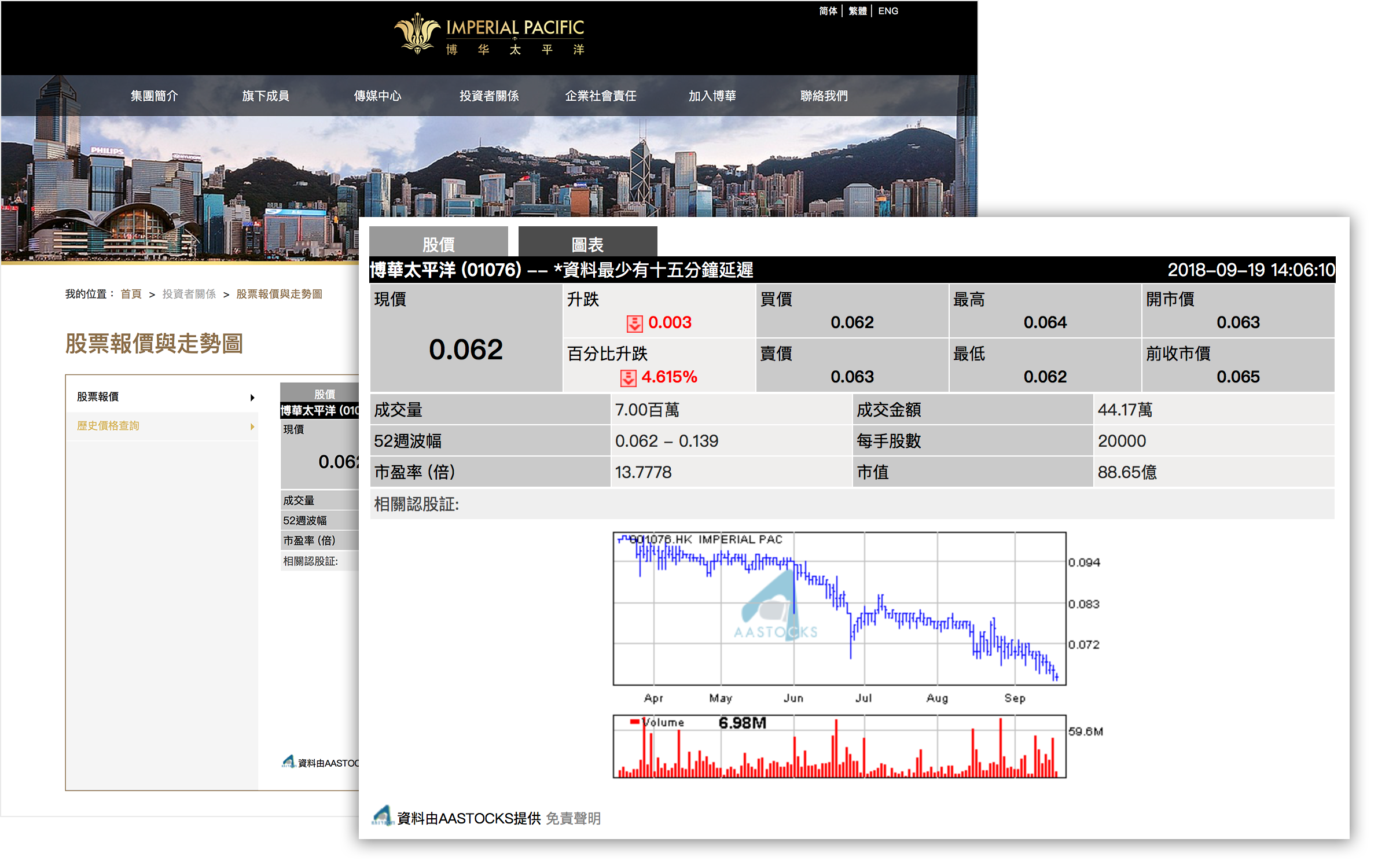Switch to the 股價 tab in popup
This screenshot has width=1389, height=868.
[x=439, y=242]
